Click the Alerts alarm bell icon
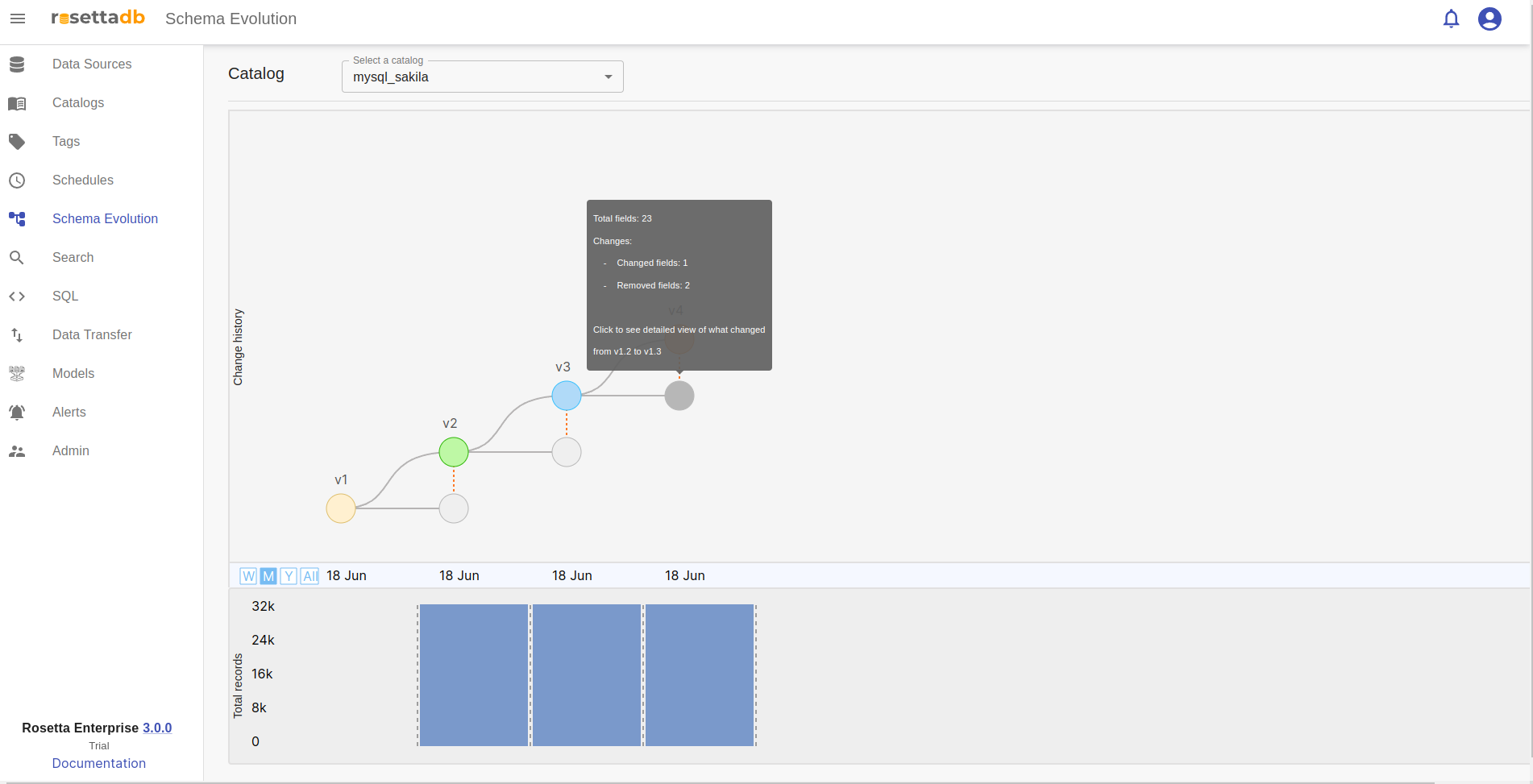Screen dimensions: 1533x784 (17, 413)
